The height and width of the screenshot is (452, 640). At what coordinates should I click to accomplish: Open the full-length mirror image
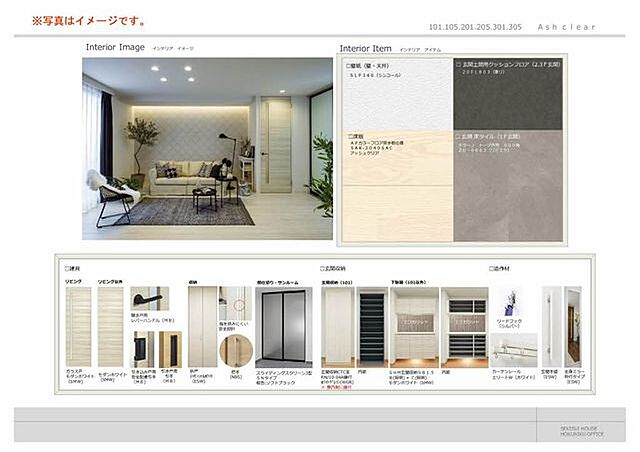(573, 327)
